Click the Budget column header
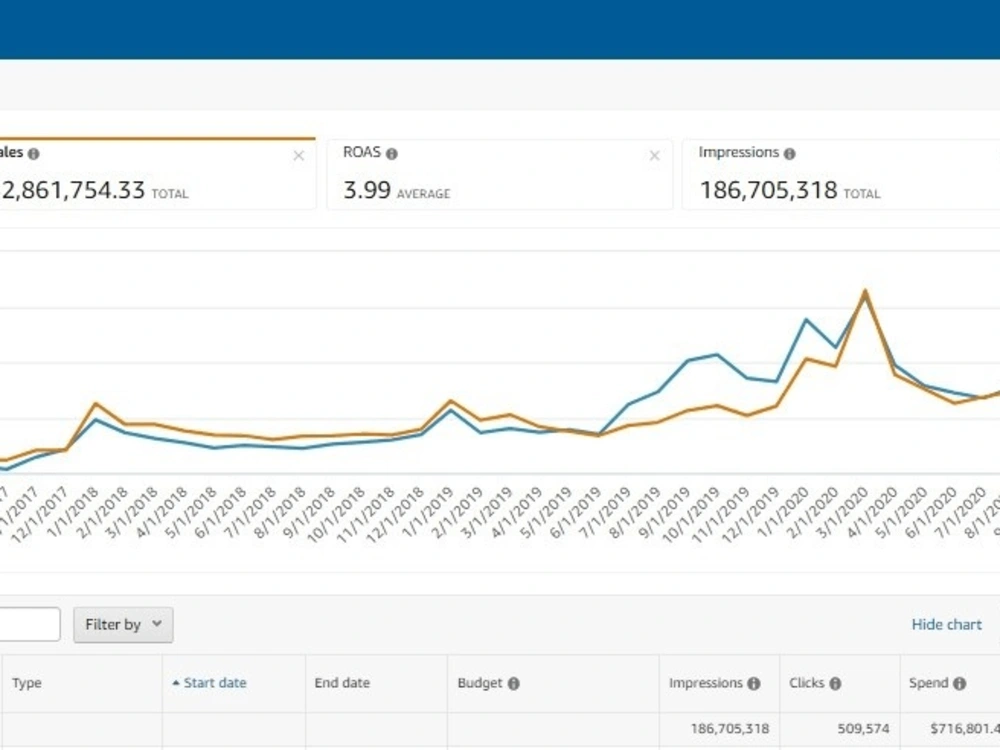1000x750 pixels. [480, 683]
